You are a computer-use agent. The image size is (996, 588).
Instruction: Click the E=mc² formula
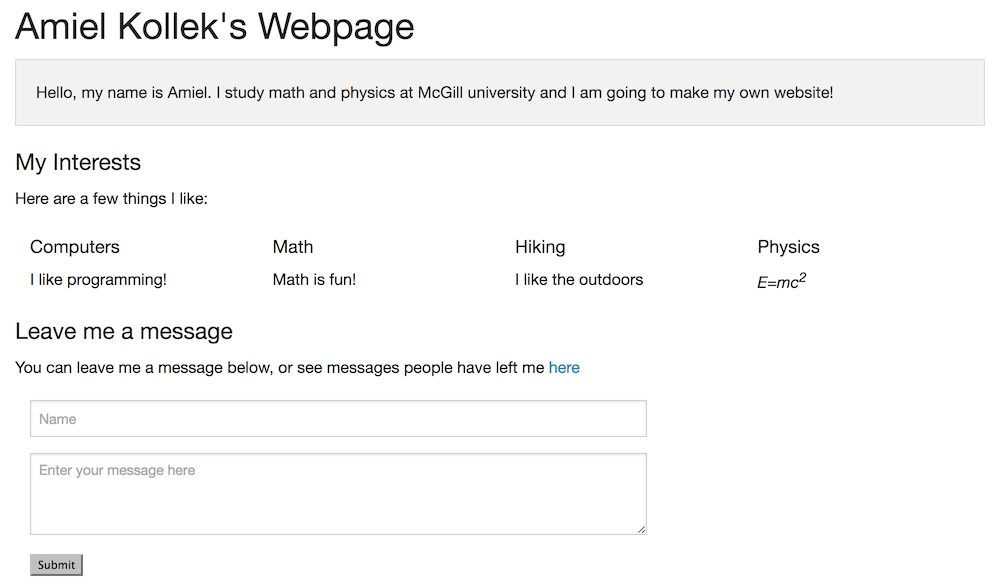[x=781, y=282]
